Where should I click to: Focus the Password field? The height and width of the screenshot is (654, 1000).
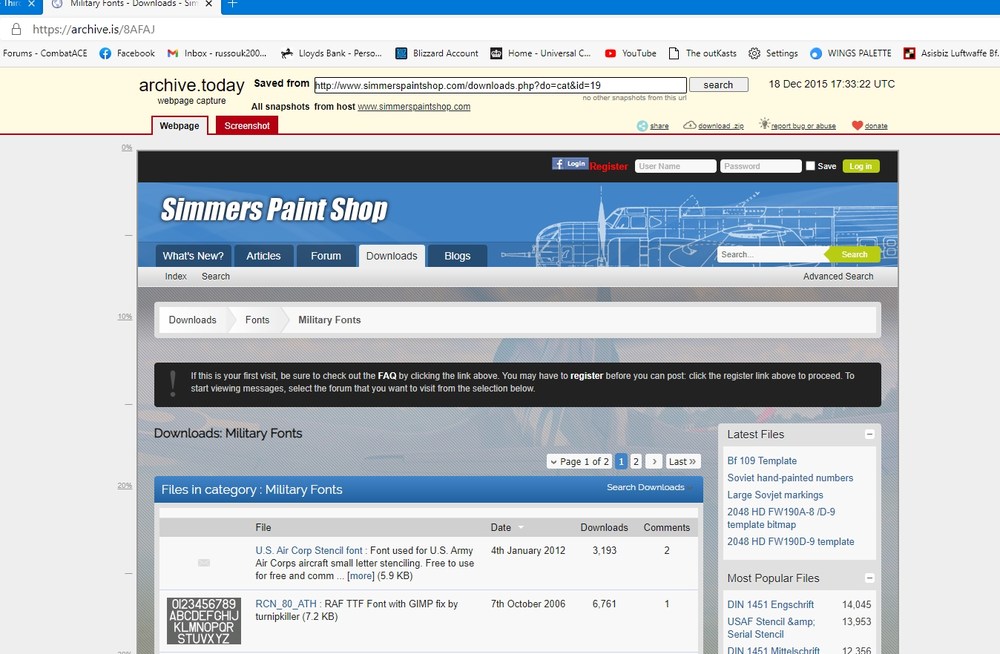pyautogui.click(x=760, y=166)
